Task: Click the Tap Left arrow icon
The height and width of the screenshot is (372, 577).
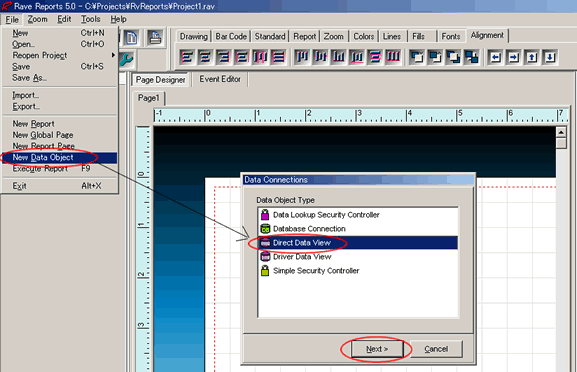Action: [495, 57]
